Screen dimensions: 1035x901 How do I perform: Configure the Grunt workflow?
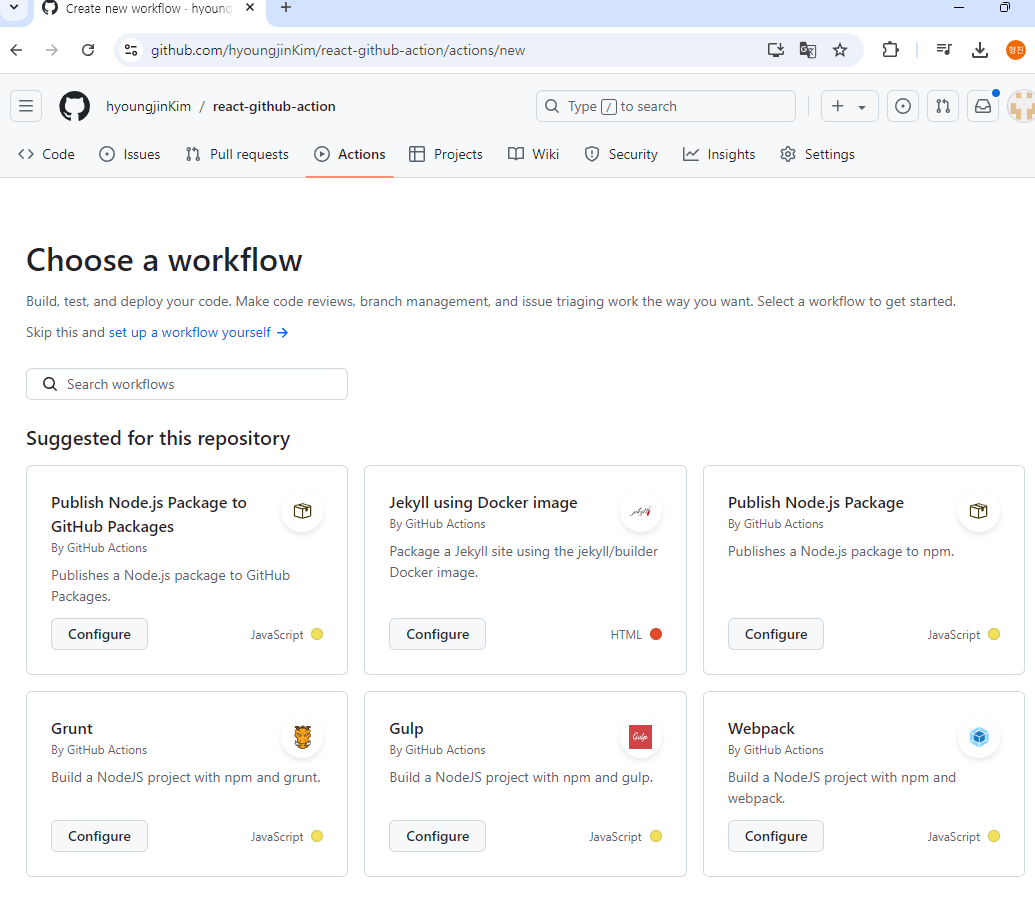(100, 836)
